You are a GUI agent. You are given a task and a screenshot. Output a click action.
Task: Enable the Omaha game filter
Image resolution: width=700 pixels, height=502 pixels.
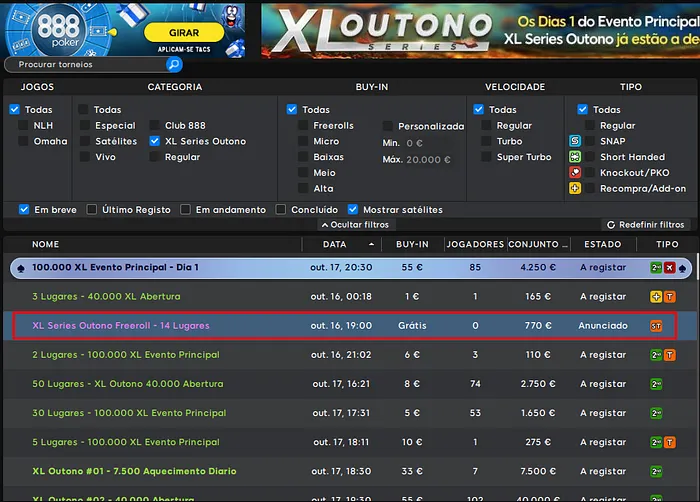click(23, 141)
